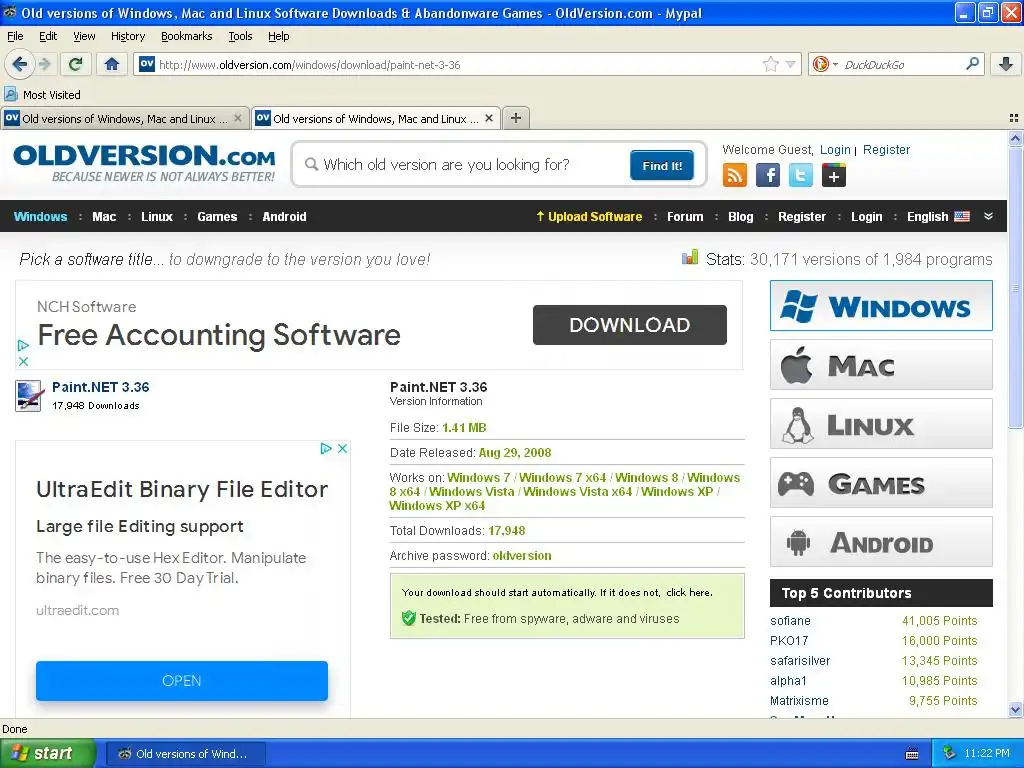Click the Windows 7 compatibility link
Viewport: 1024px width, 768px height.
(478, 477)
